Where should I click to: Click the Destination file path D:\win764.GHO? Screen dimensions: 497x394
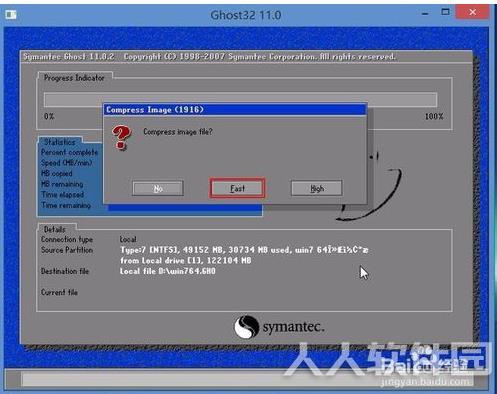point(168,271)
